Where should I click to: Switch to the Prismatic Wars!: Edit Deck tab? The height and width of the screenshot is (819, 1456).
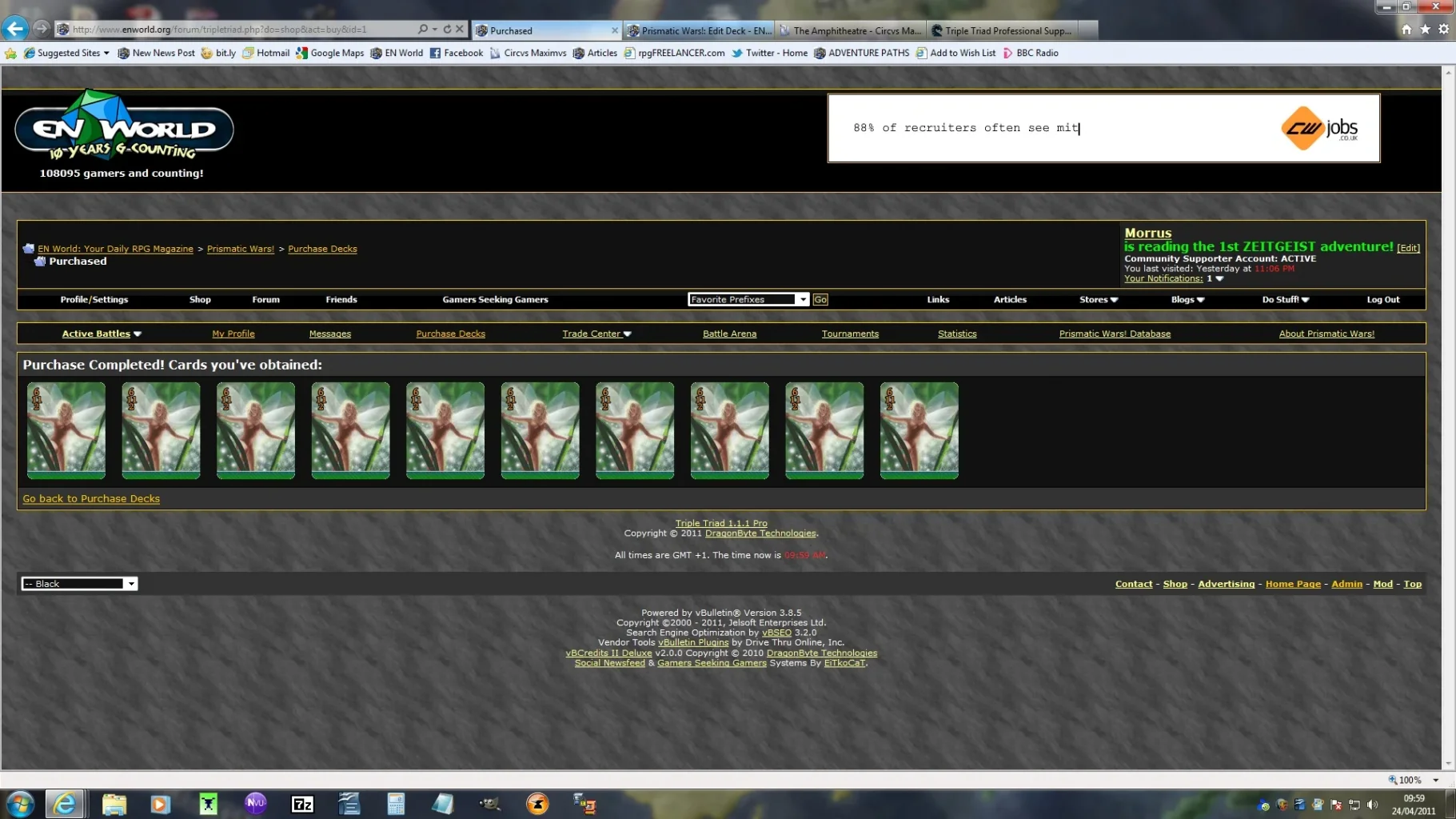pyautogui.click(x=699, y=30)
